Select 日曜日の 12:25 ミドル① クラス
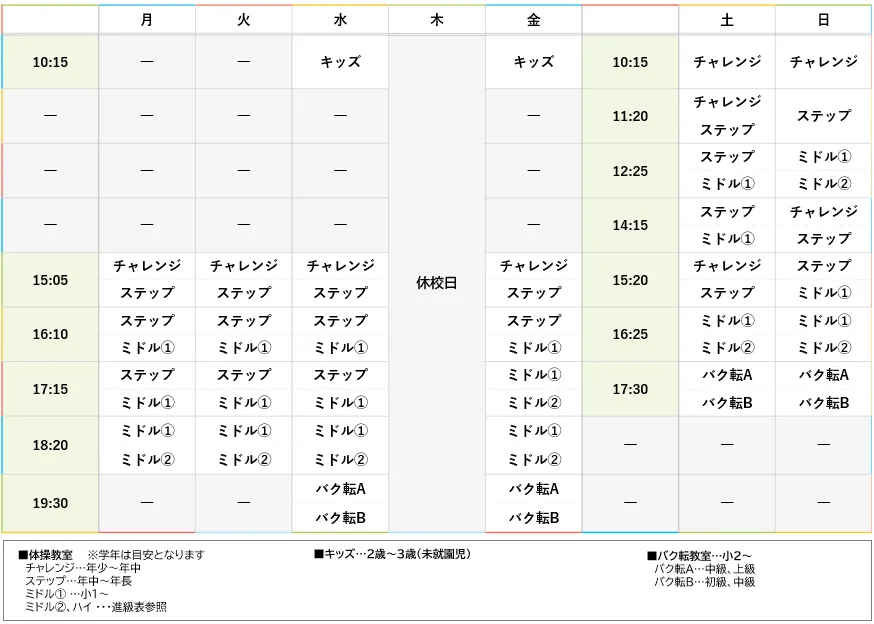Viewport: 874px width, 624px height. 821,157
